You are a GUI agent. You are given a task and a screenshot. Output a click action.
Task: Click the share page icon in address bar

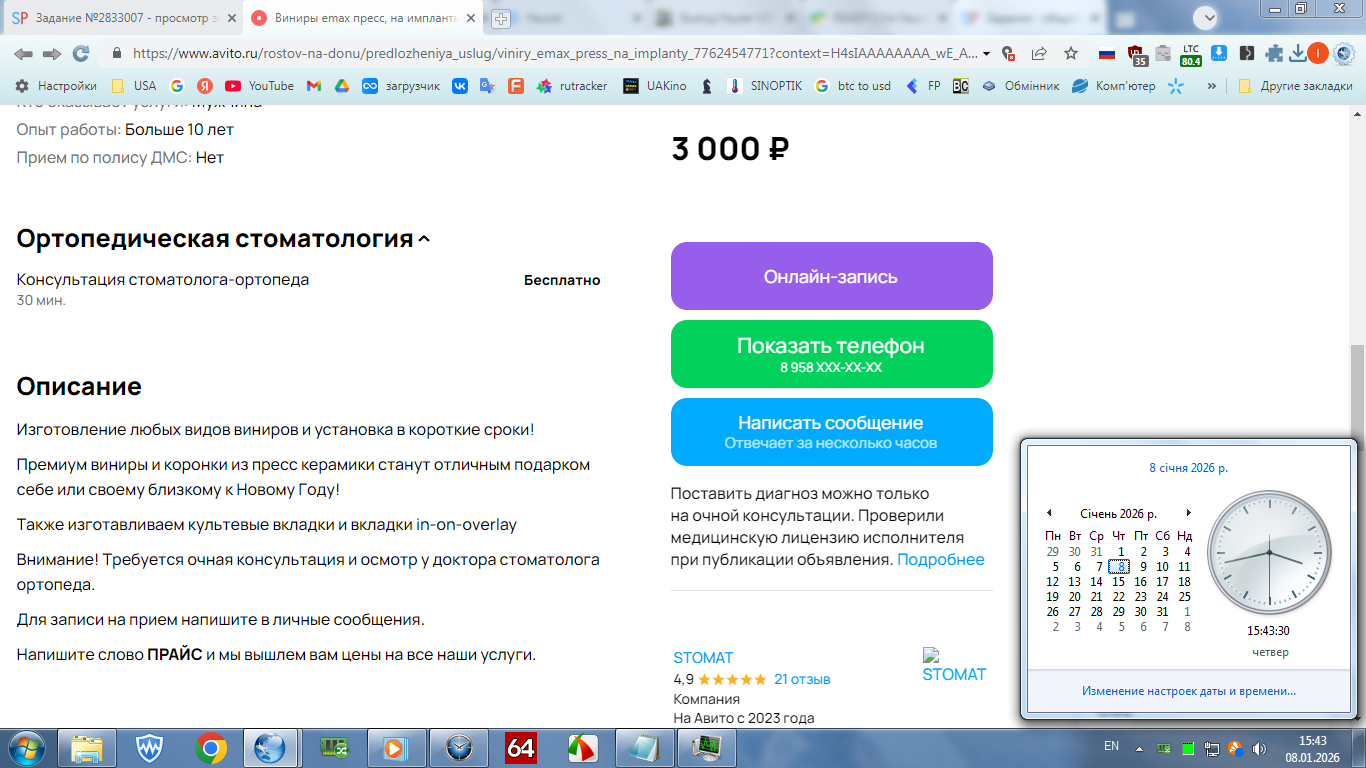coord(1040,53)
